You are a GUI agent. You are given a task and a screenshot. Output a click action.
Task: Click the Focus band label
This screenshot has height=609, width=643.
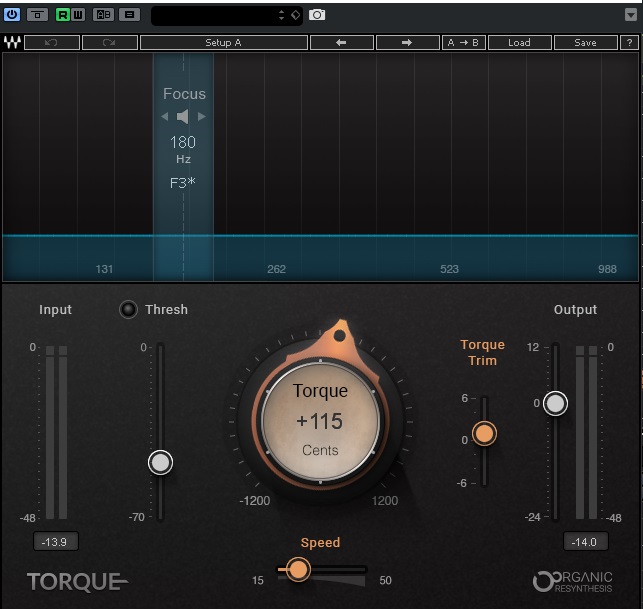click(184, 94)
